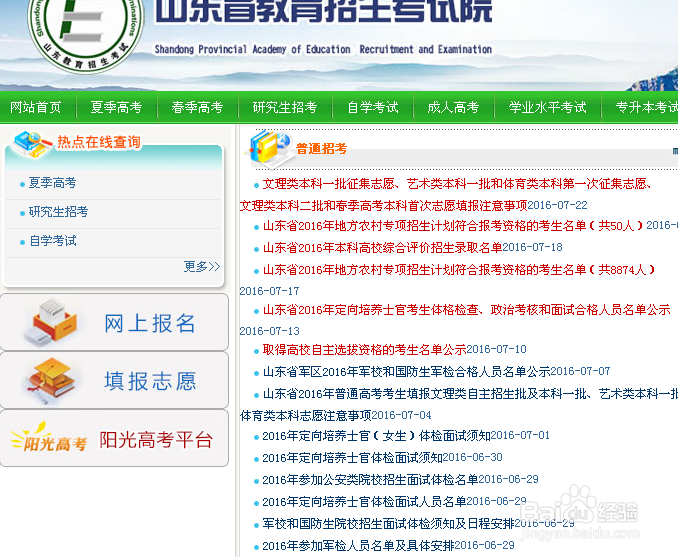Screen dimensions: 678x557
Task: Open 专升本考试 navigation item
Action: click(646, 107)
